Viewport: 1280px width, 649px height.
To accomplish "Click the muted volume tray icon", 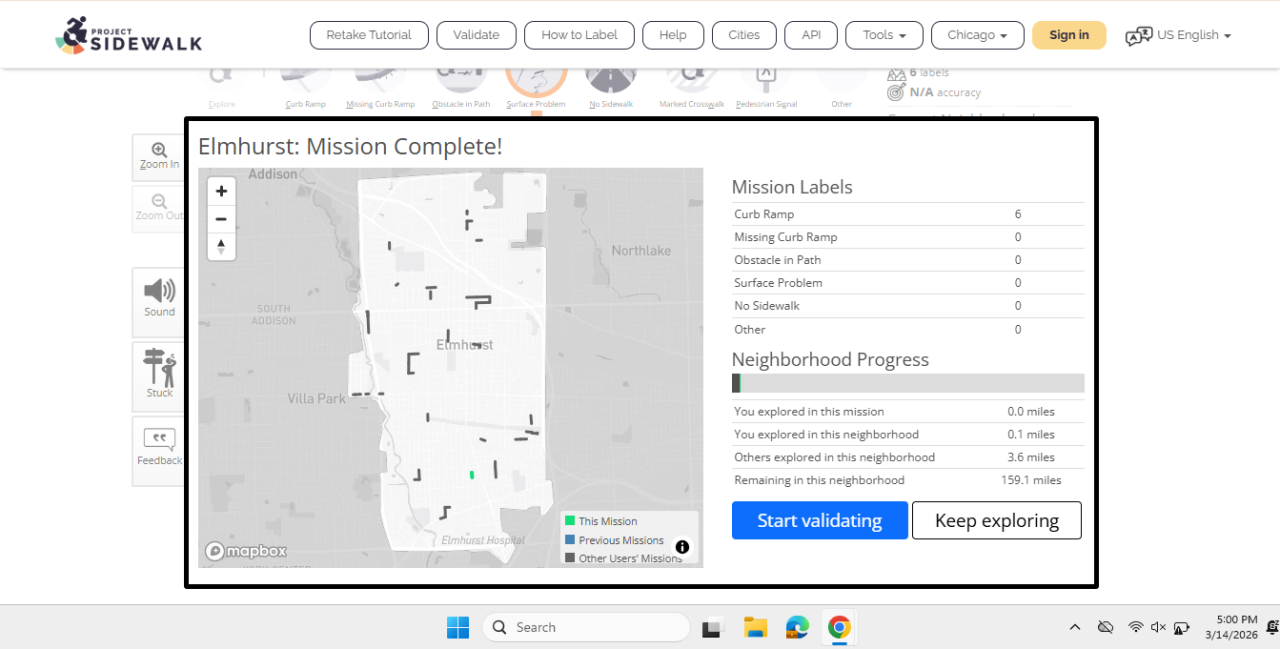I will [1158, 627].
